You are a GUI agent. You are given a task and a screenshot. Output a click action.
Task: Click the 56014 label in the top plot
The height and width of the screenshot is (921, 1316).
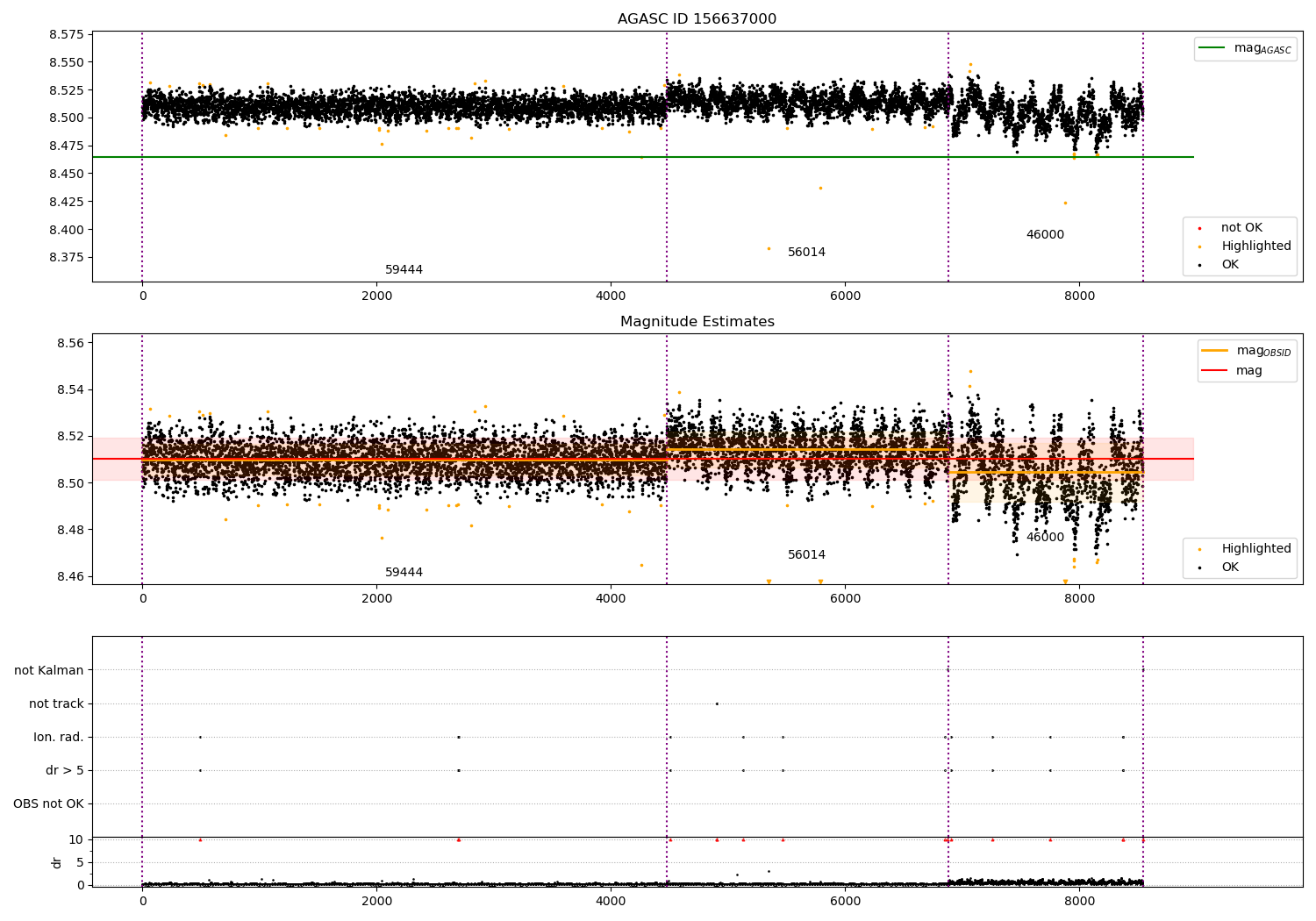[x=806, y=253]
